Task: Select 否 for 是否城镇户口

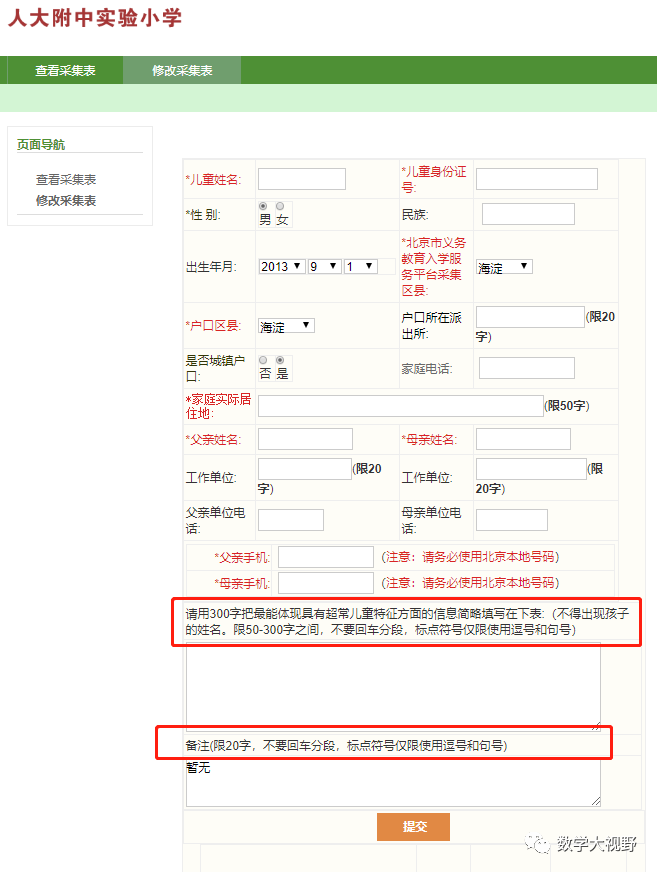Action: coord(263,360)
